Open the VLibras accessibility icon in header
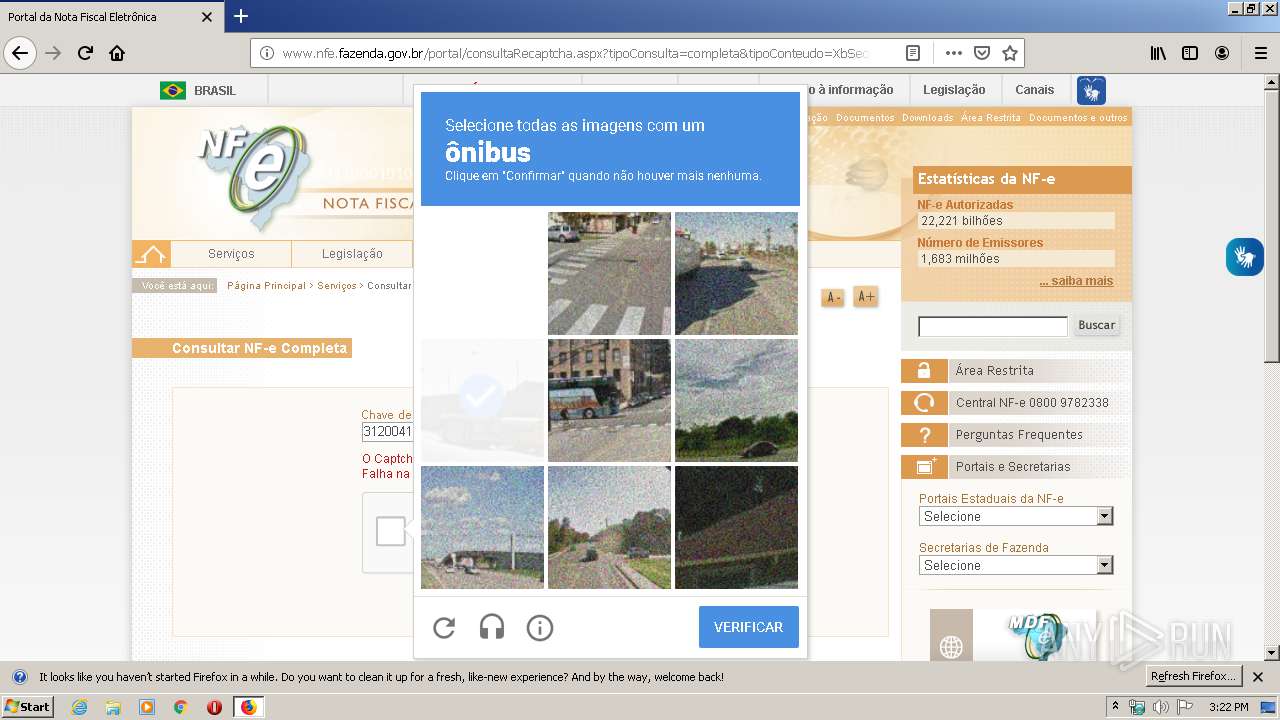The image size is (1280, 720). (x=1091, y=90)
